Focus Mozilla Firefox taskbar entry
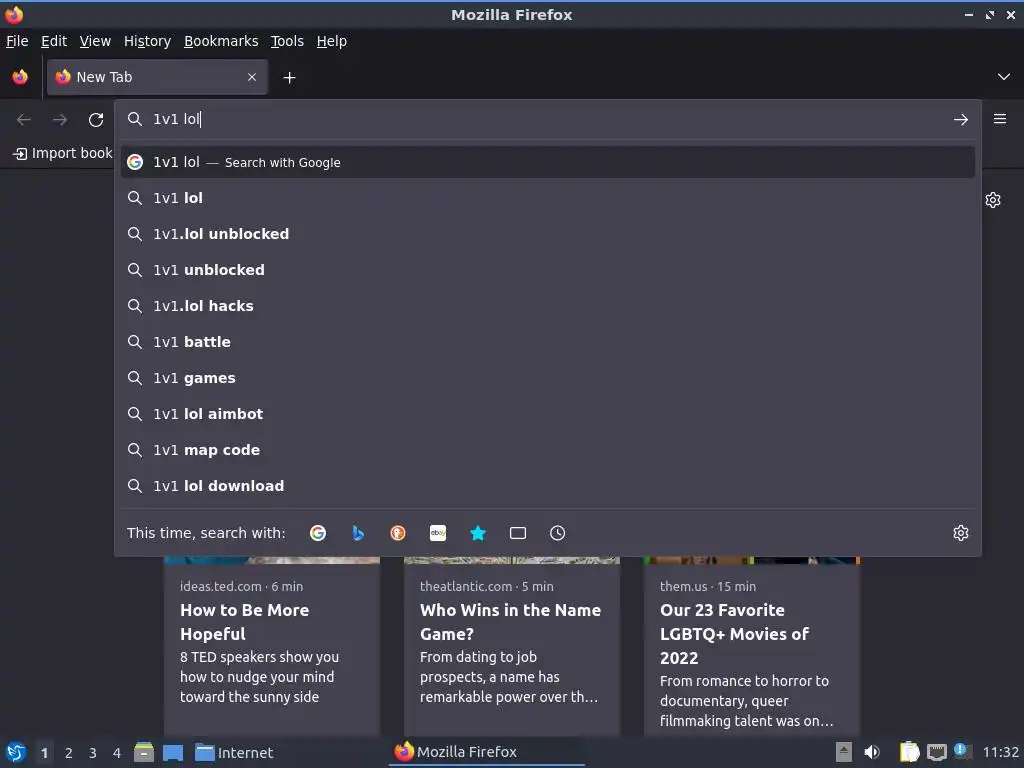The height and width of the screenshot is (768, 1024). point(487,752)
